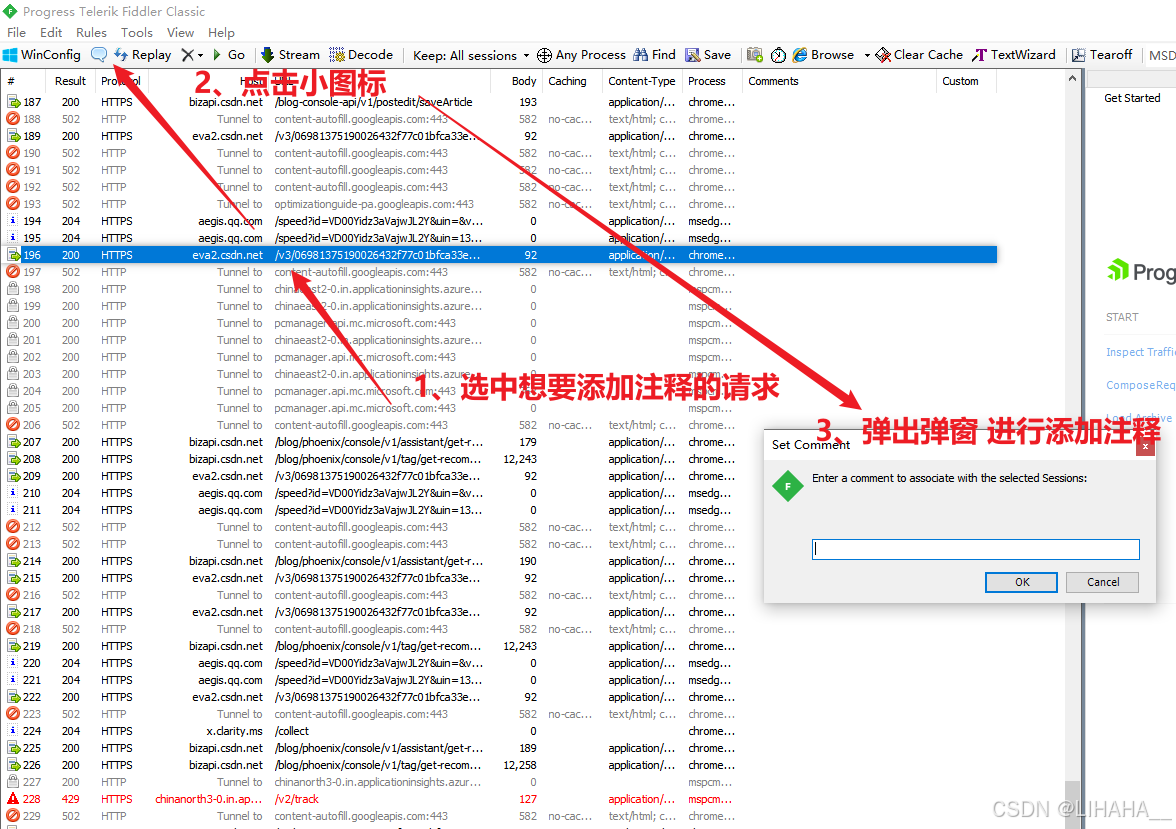Image resolution: width=1176 pixels, height=829 pixels.
Task: Open the Keep: All sessions dropdown
Action: (471, 56)
